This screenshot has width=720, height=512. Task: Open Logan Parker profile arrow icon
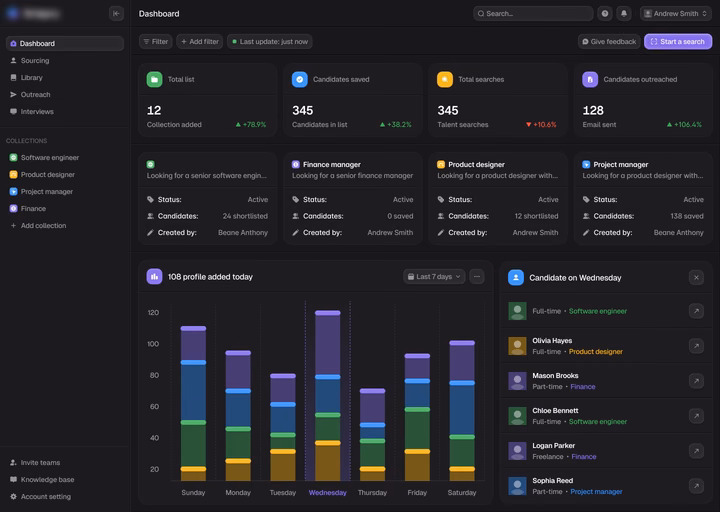(x=696, y=451)
